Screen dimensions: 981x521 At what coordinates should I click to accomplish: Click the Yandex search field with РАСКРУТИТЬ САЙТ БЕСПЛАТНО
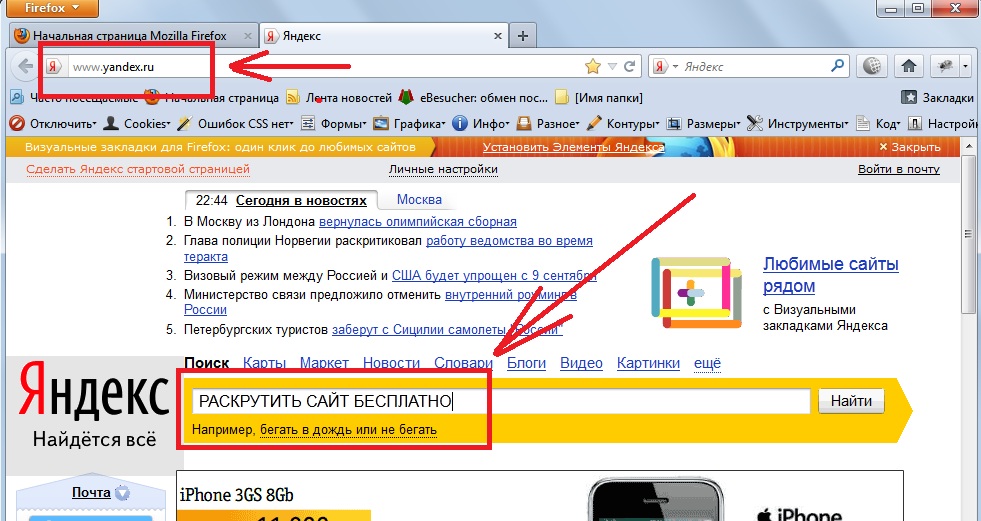point(501,401)
